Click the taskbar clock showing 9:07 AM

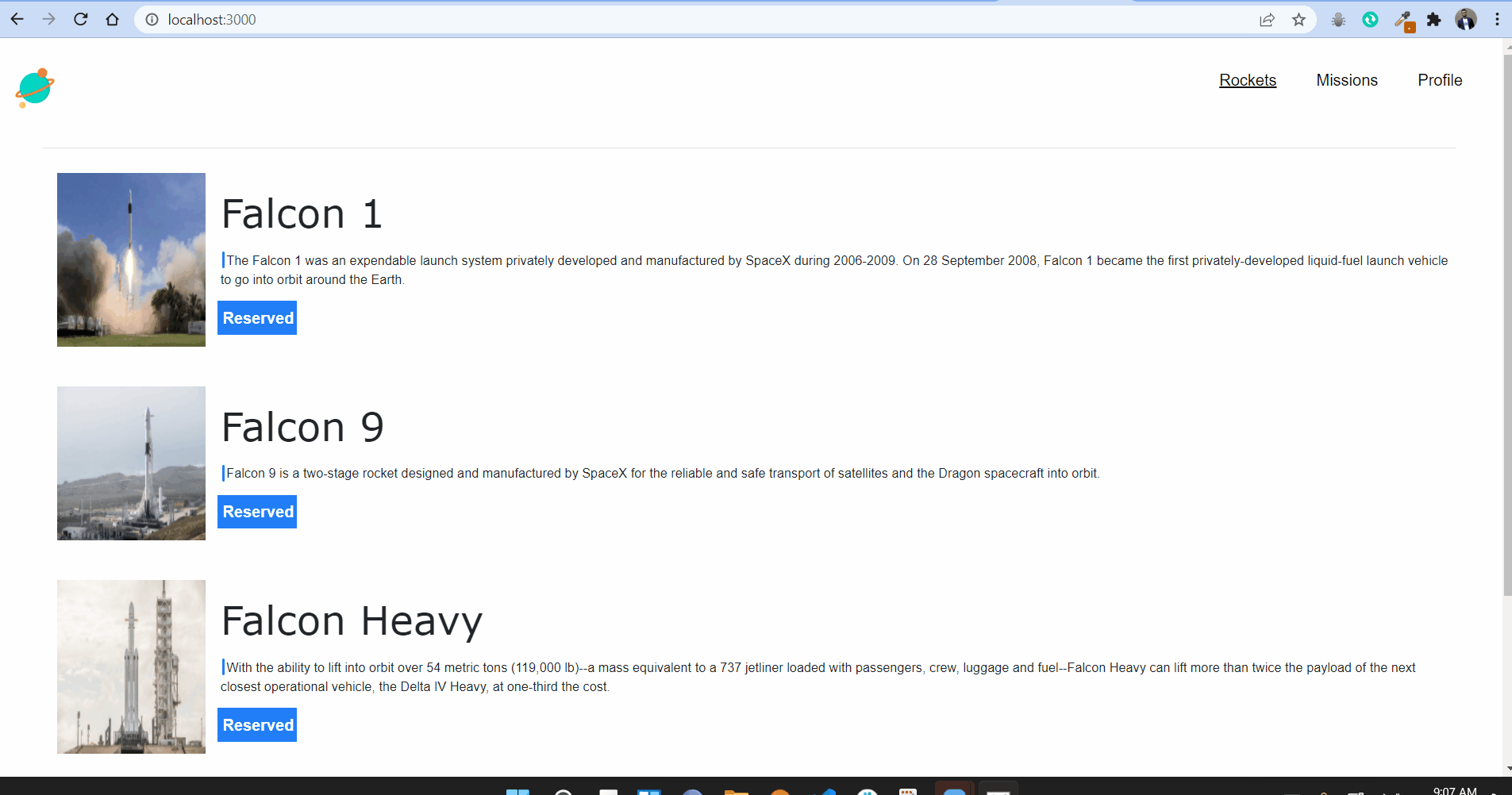tap(1455, 790)
